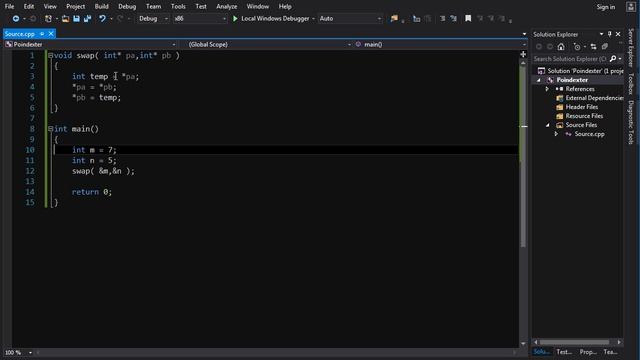Screen dimensions: 640x360
Task: Click the New Project toolbar icon
Action: [x=48, y=19]
